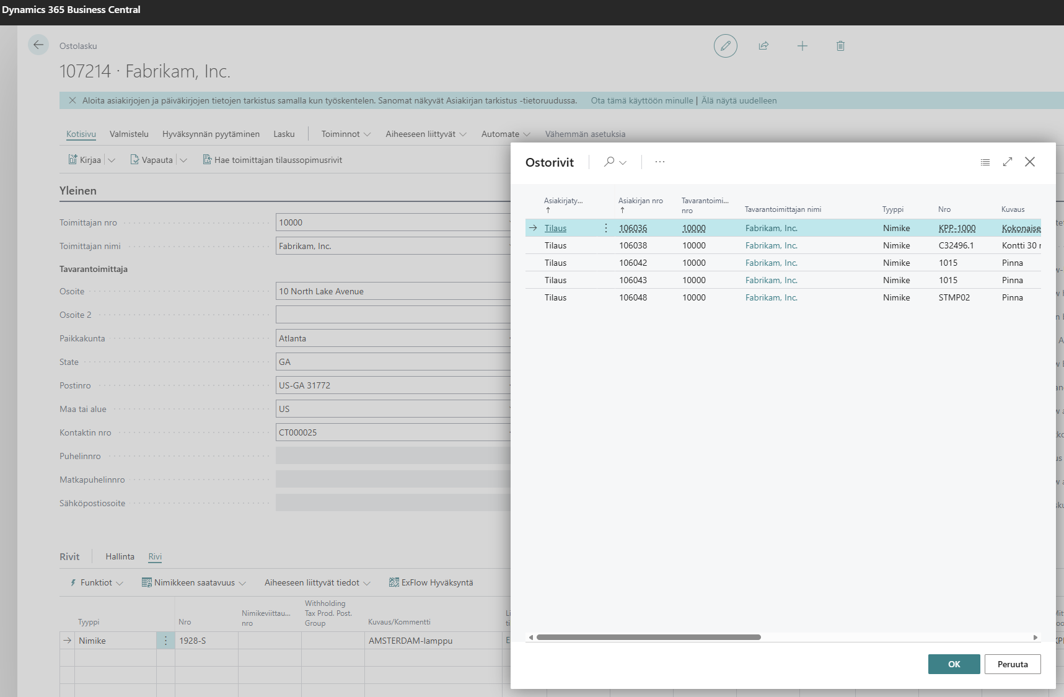Click the Paikkakunta field showing Atlanta

[393, 338]
